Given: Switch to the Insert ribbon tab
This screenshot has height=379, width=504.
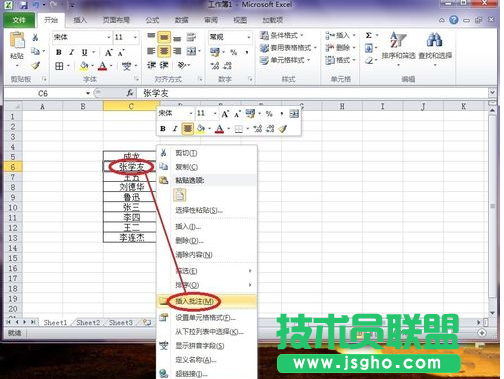Looking at the screenshot, I should tap(80, 20).
